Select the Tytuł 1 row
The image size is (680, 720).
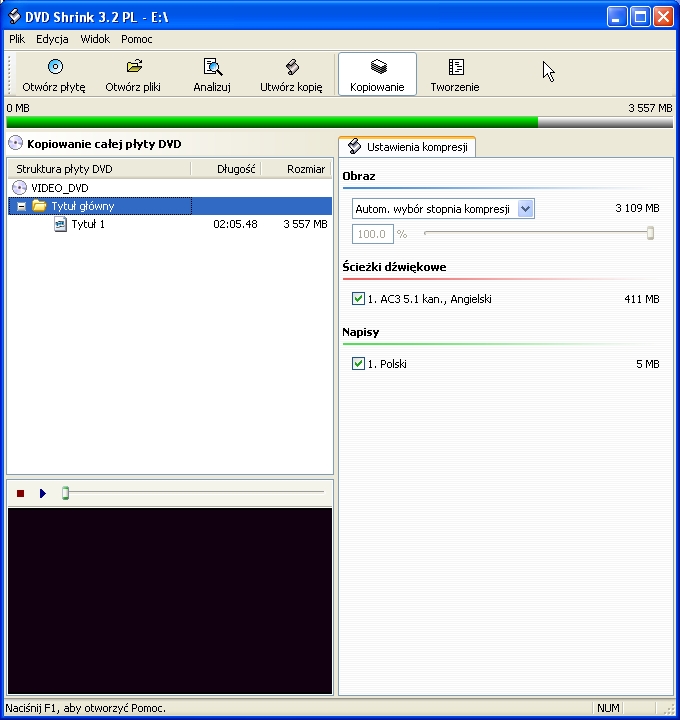pyautogui.click(x=170, y=224)
